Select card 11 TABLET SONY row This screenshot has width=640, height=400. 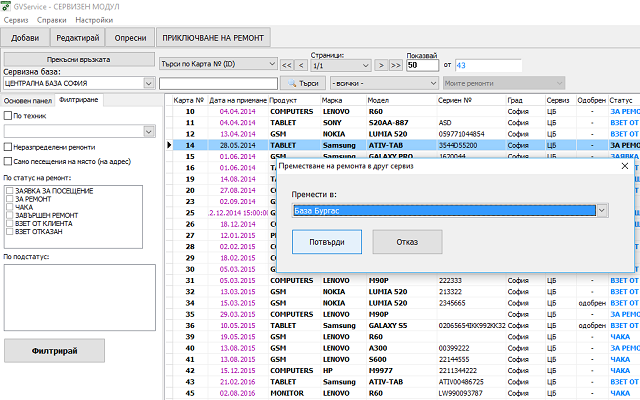click(x=403, y=122)
